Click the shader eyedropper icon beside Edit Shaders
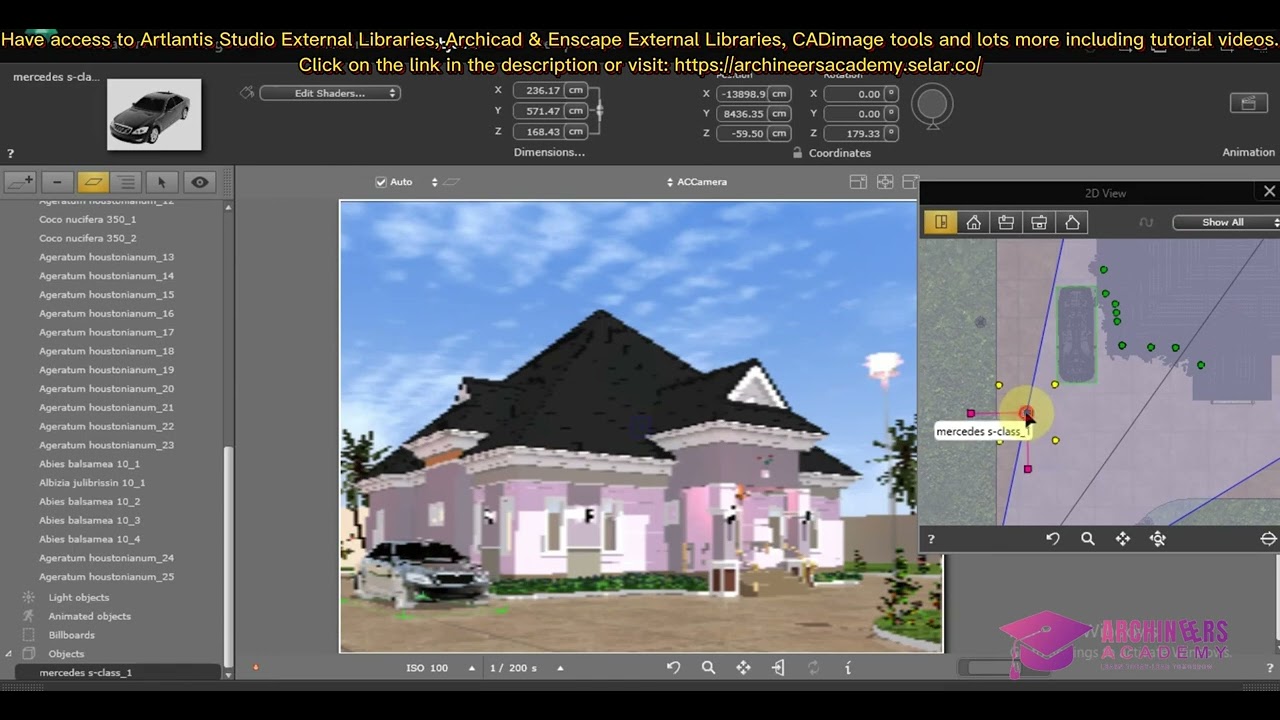 coord(247,93)
